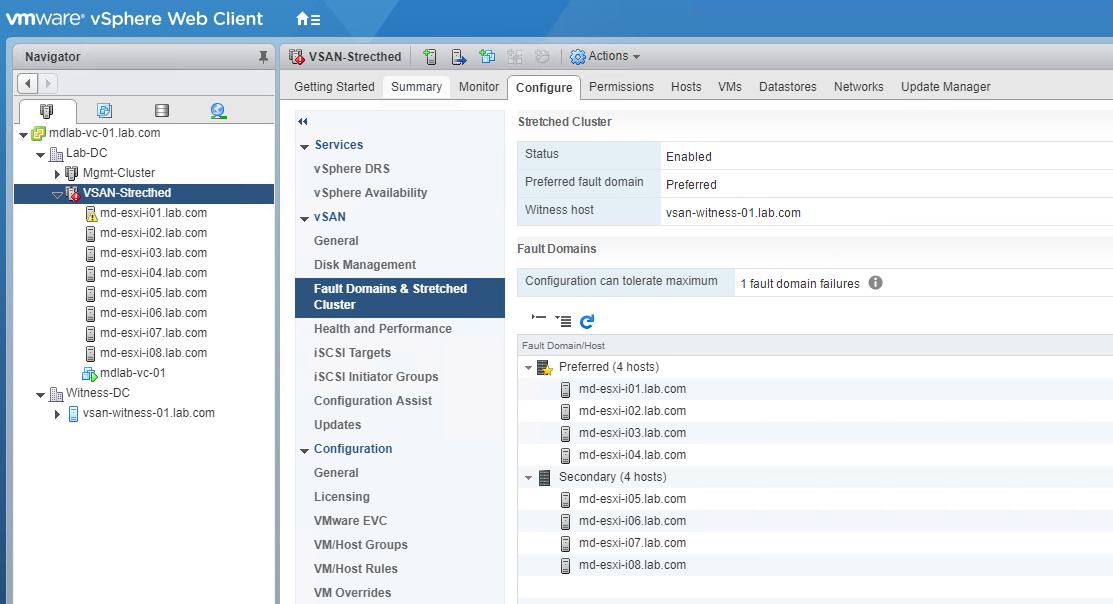The height and width of the screenshot is (604, 1113).
Task: Click the Fault Domain/Host column header
Action: 815,346
